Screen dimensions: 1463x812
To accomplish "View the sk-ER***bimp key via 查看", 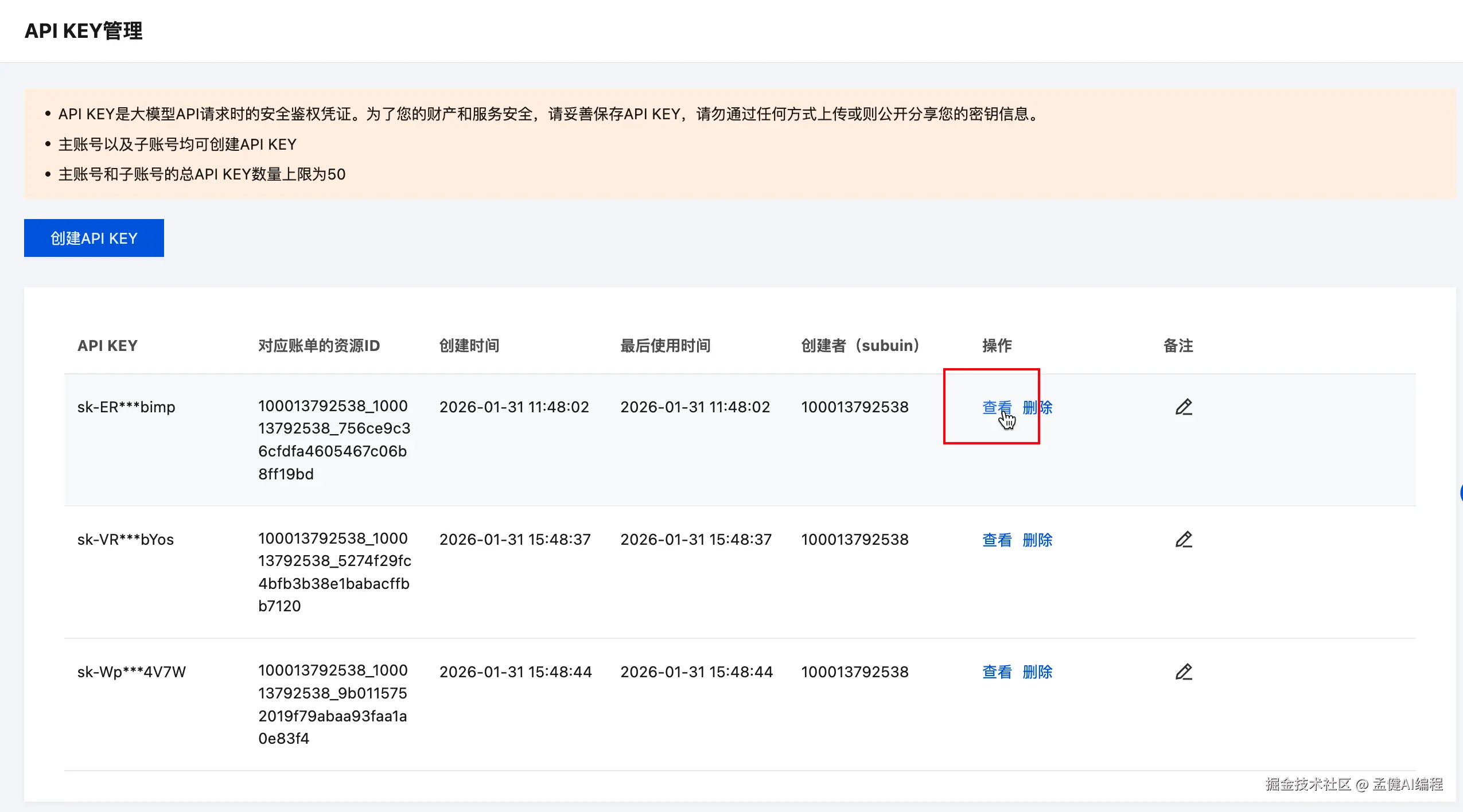I will pyautogui.click(x=996, y=407).
